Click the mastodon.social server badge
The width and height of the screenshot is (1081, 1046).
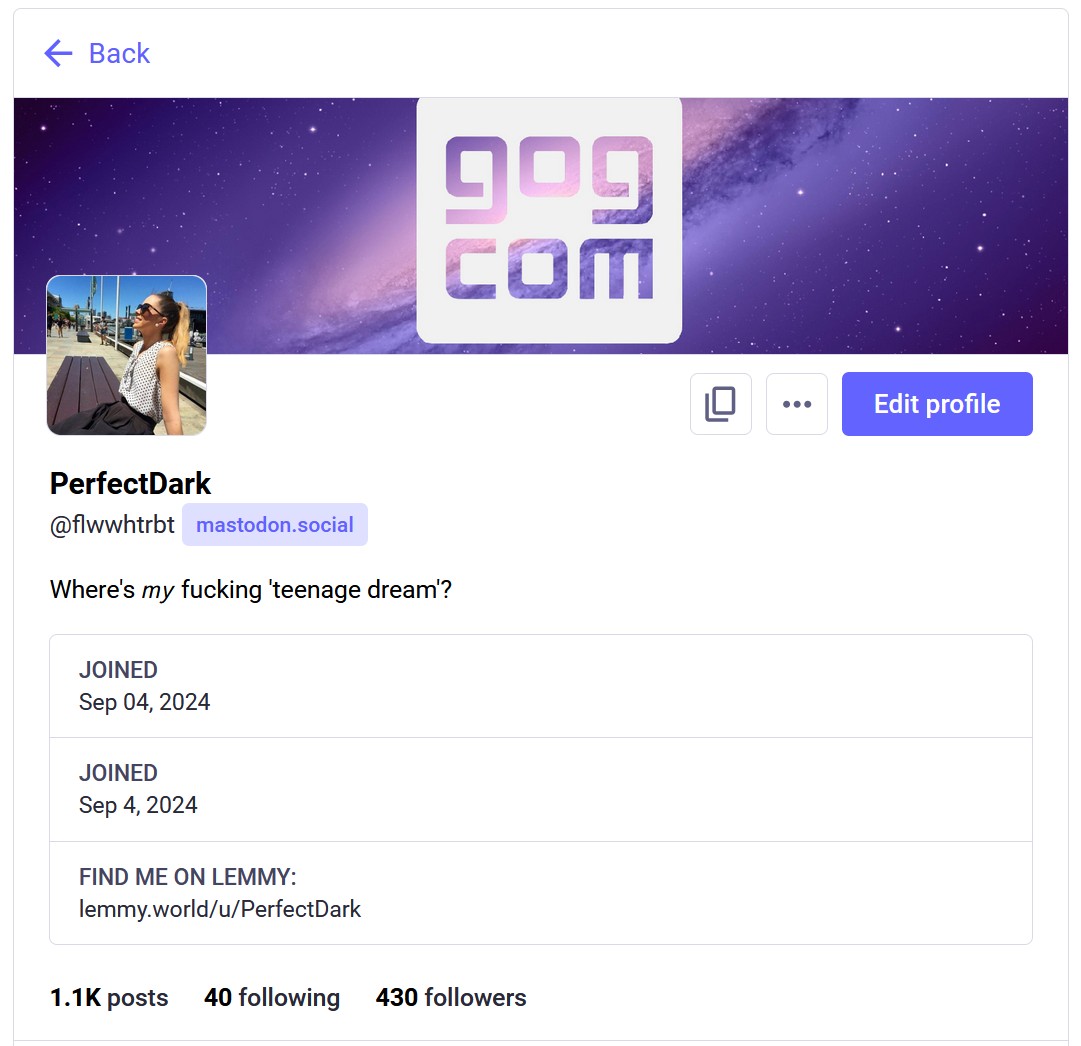(274, 525)
